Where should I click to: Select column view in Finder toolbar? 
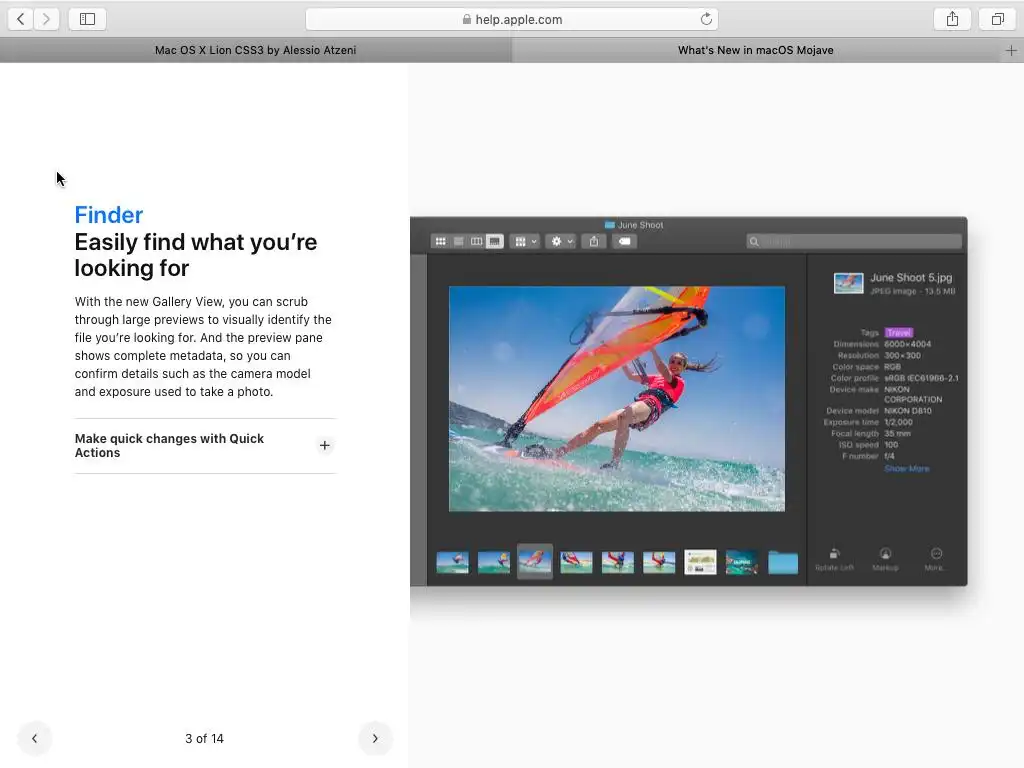tap(477, 242)
